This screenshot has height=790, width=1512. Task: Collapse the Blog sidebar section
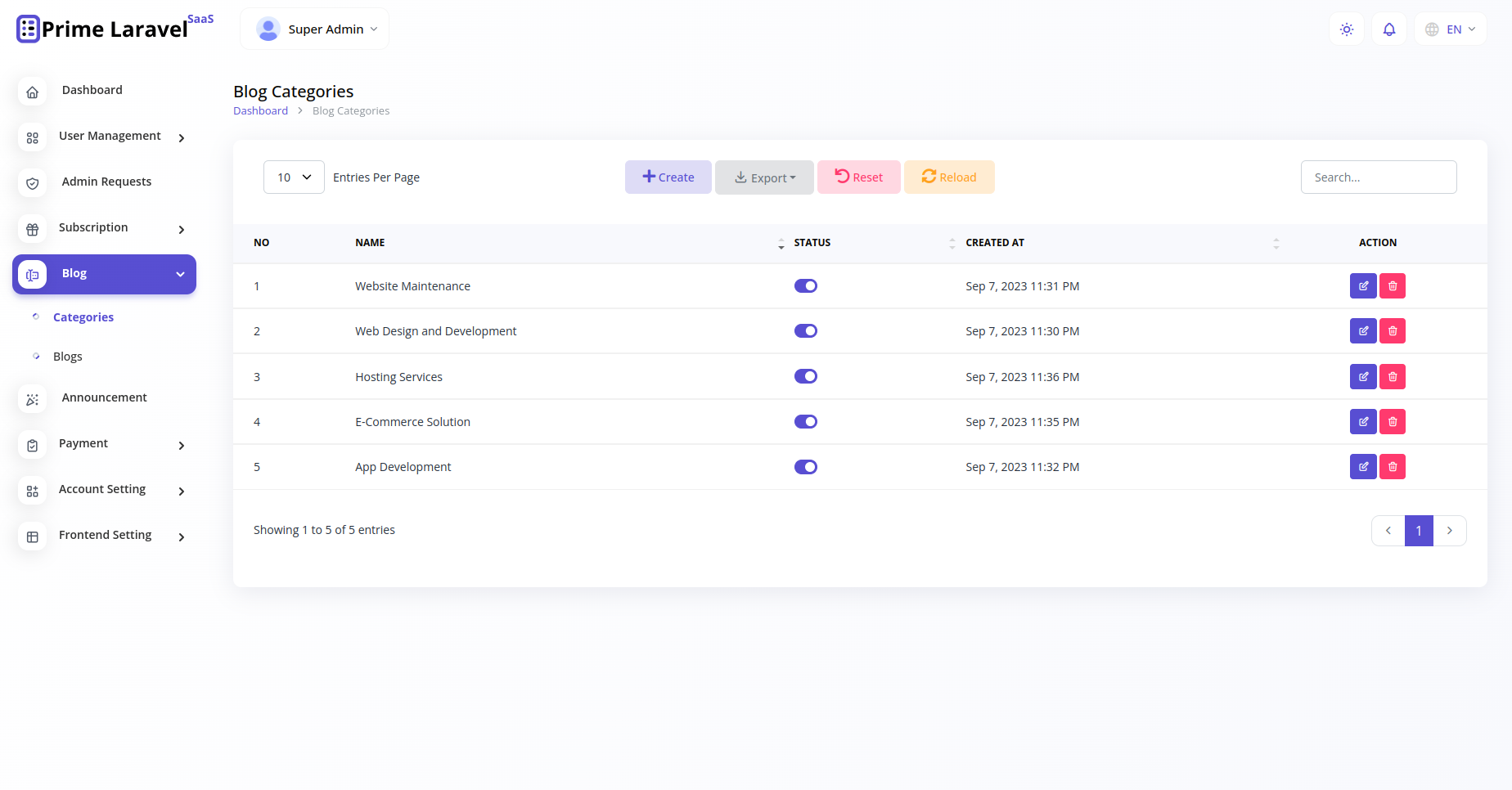(104, 273)
